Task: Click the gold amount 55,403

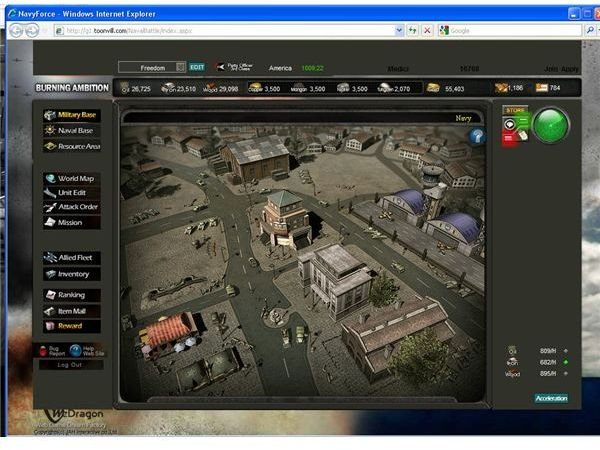Action: pyautogui.click(x=454, y=89)
